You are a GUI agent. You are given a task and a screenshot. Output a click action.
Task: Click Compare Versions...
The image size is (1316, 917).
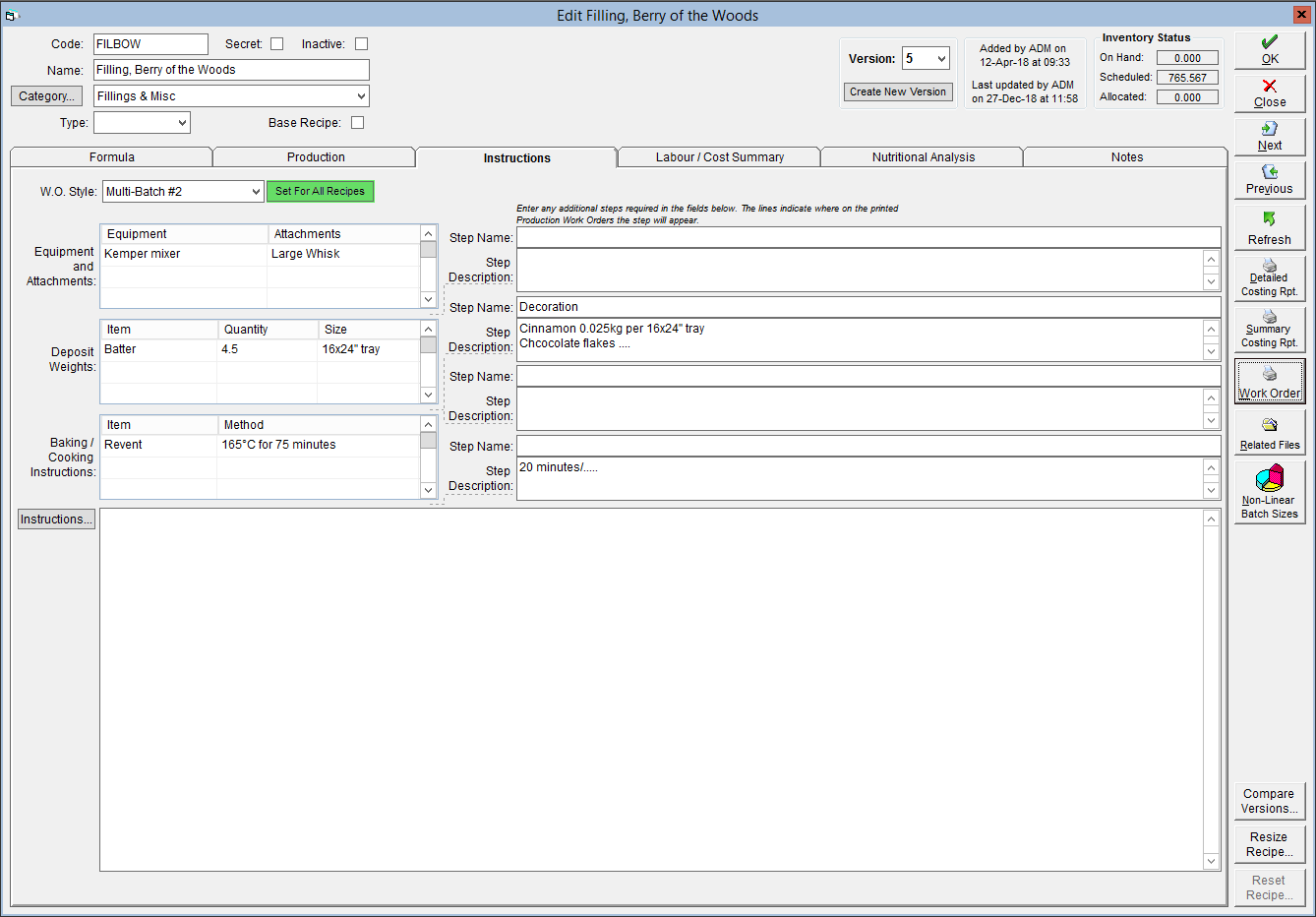(1269, 801)
